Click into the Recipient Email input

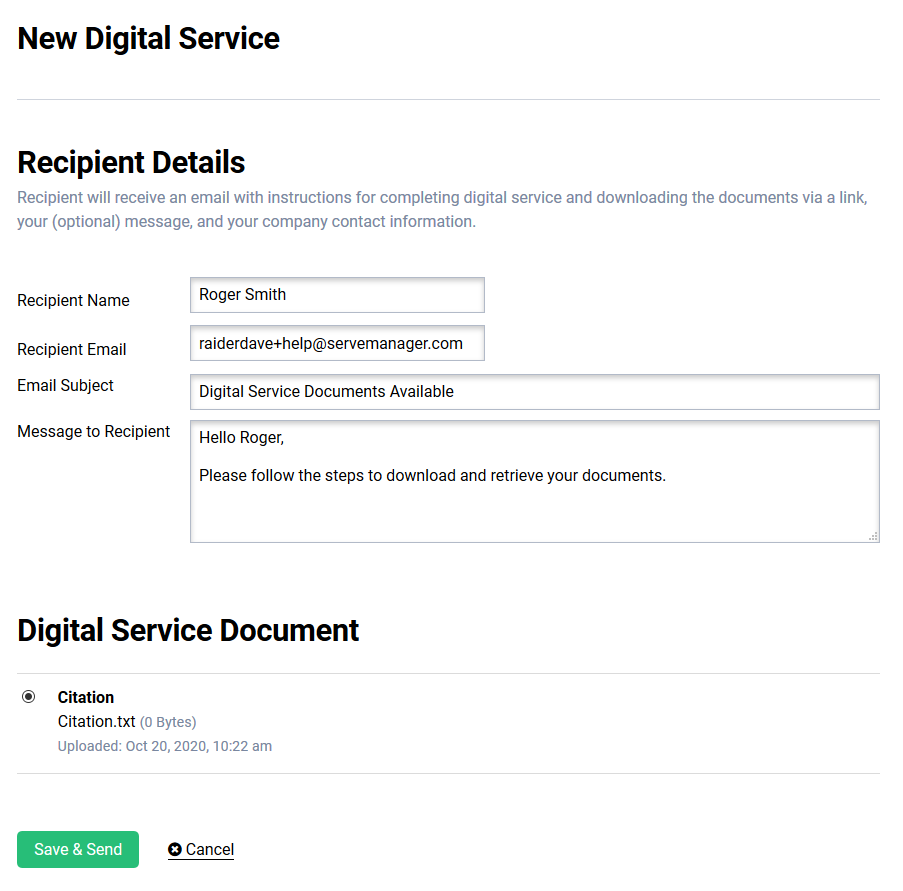[x=337, y=343]
